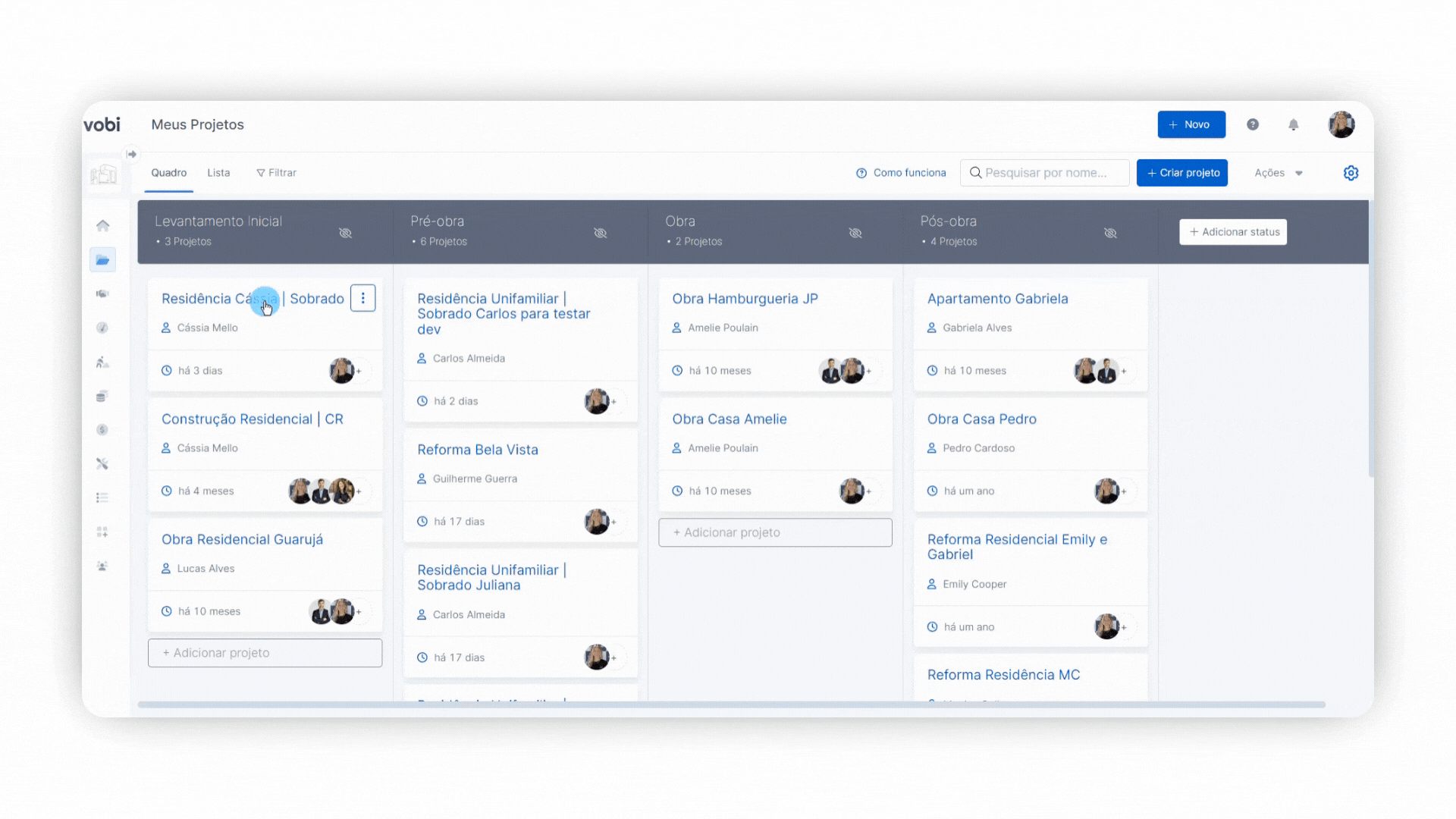
Task: Select the Quadro tab
Action: (x=168, y=173)
